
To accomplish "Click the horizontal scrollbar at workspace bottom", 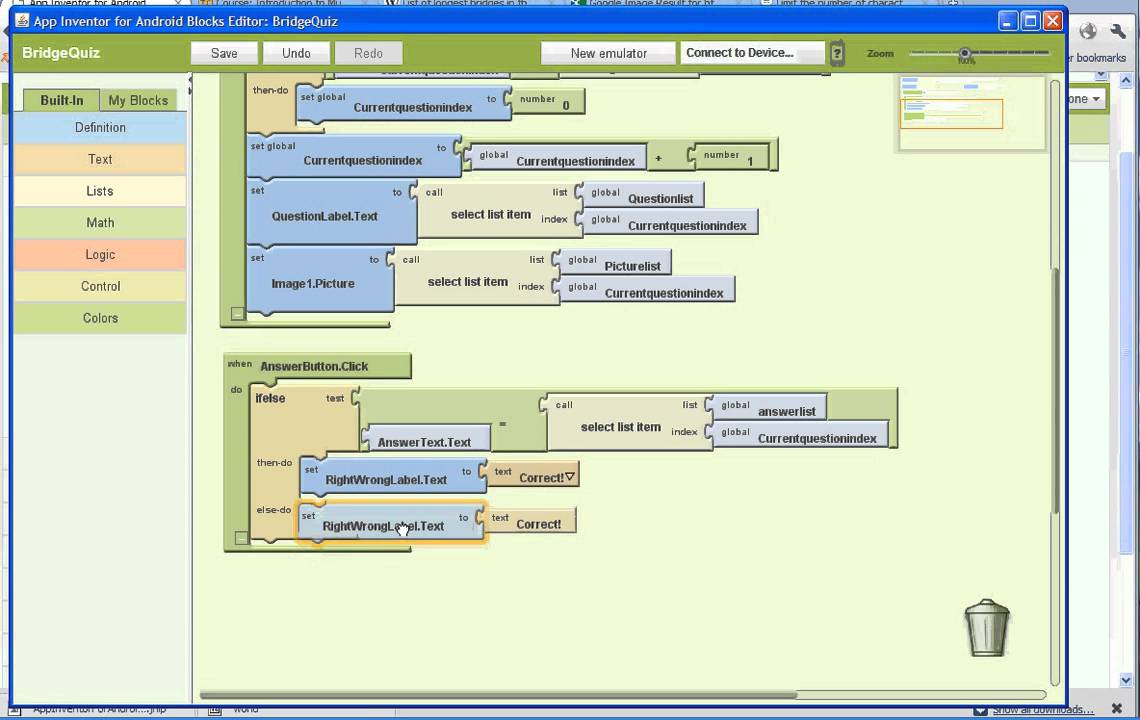I will pos(498,695).
